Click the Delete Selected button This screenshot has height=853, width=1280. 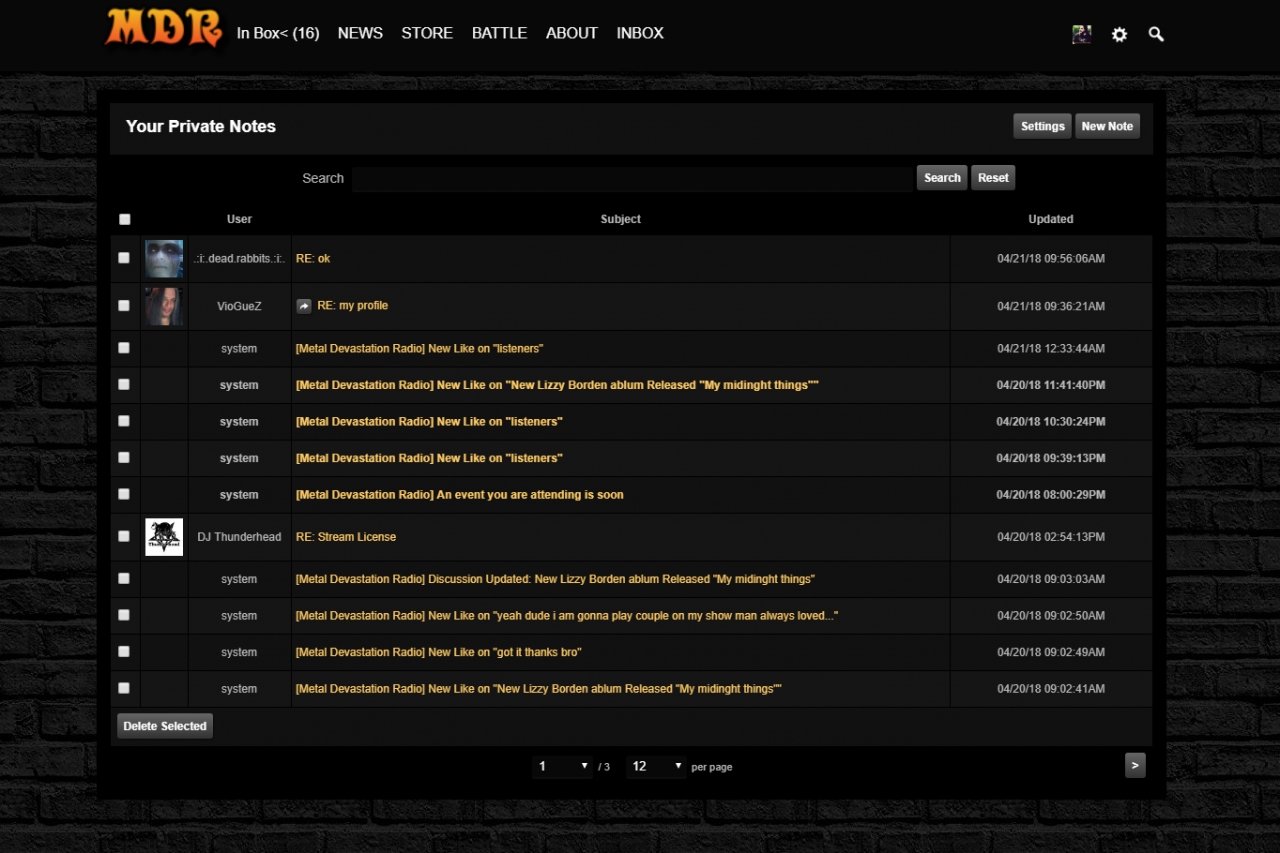(x=165, y=726)
